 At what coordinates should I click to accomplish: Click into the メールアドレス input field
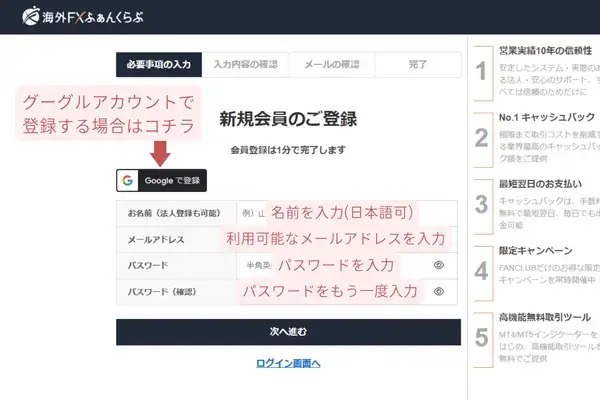(347, 239)
